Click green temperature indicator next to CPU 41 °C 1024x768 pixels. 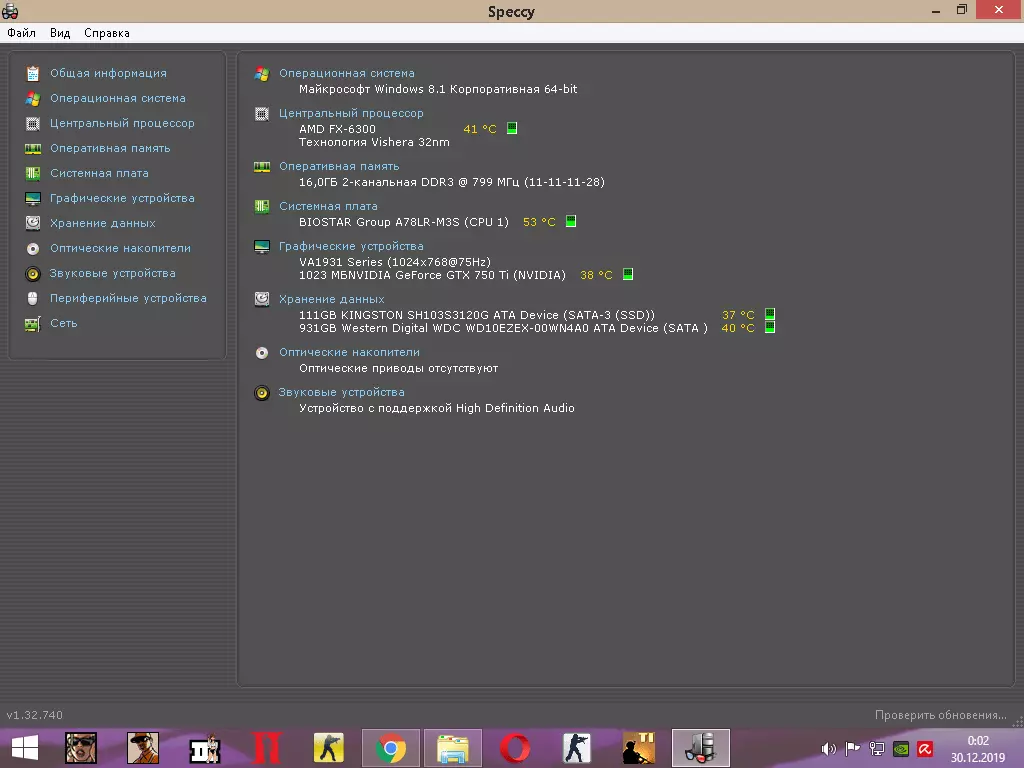coord(512,129)
